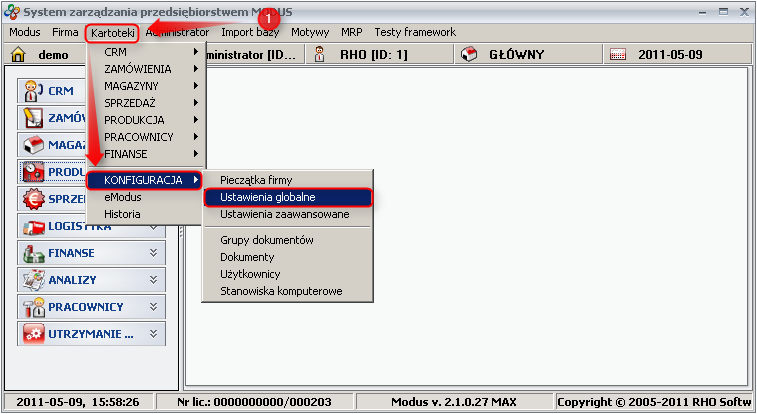Click the user icon beside RHO [ID: 1]
Image resolution: width=757 pixels, height=414 pixels.
(319, 55)
